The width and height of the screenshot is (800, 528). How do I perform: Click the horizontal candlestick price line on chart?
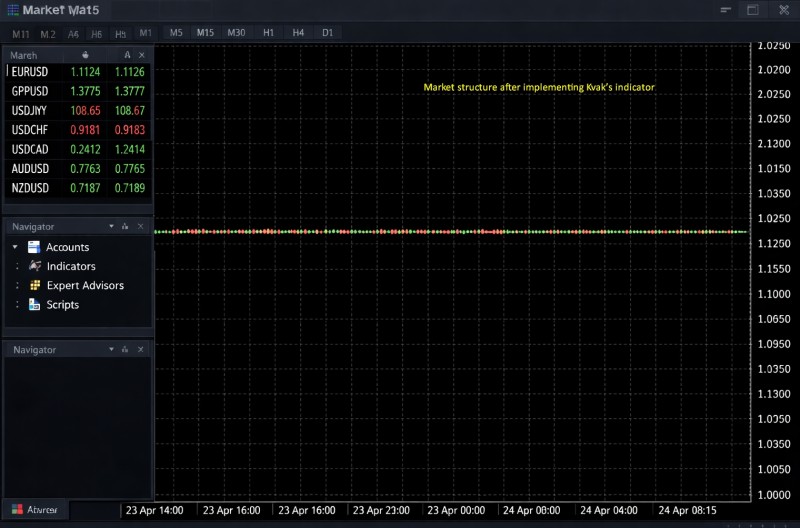(451, 232)
